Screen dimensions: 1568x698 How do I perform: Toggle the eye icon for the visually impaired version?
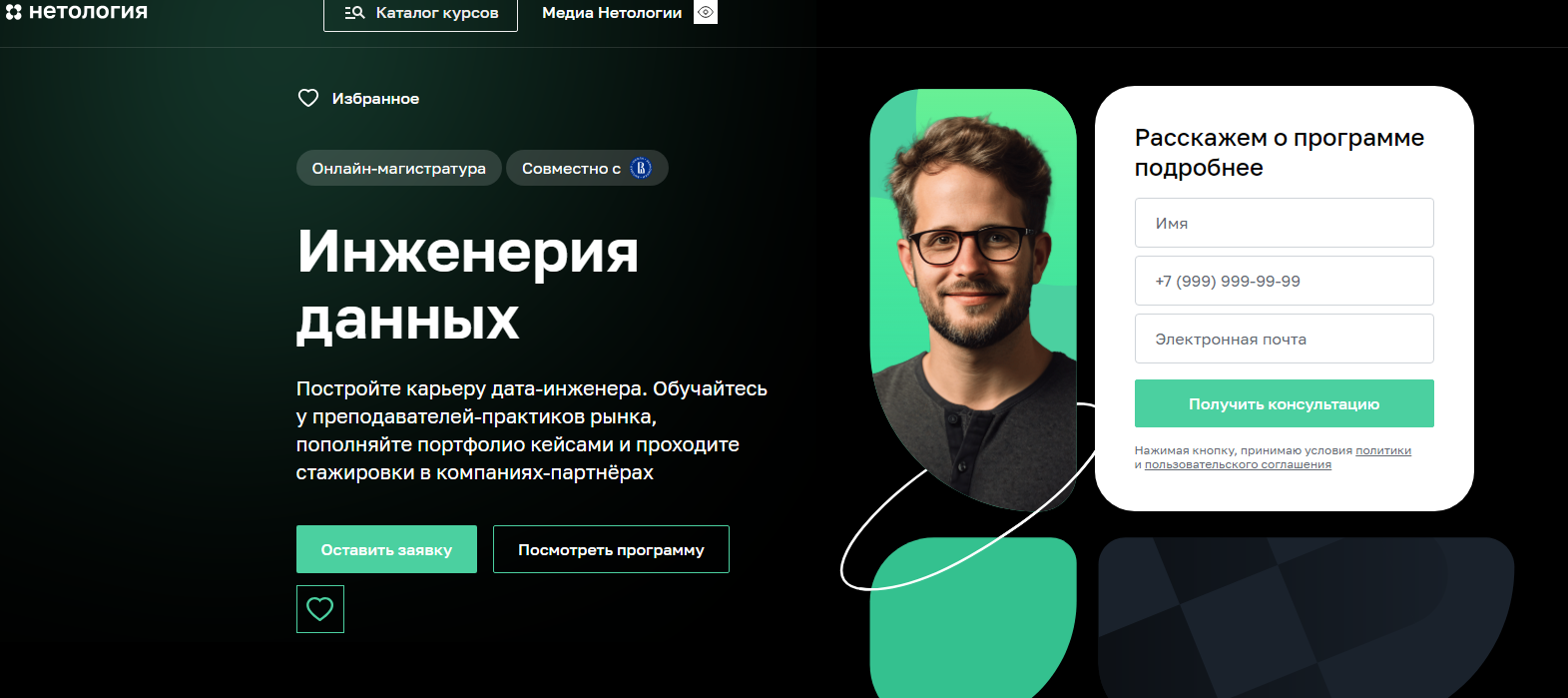(706, 12)
